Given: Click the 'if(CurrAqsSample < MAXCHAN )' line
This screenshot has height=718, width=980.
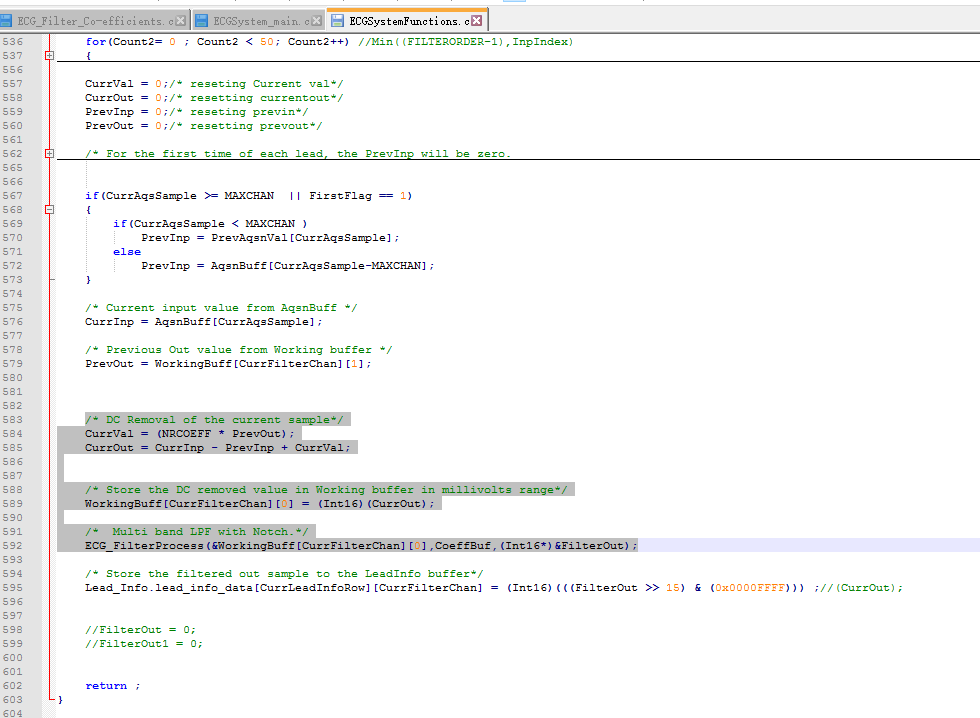Looking at the screenshot, I should click(210, 224).
